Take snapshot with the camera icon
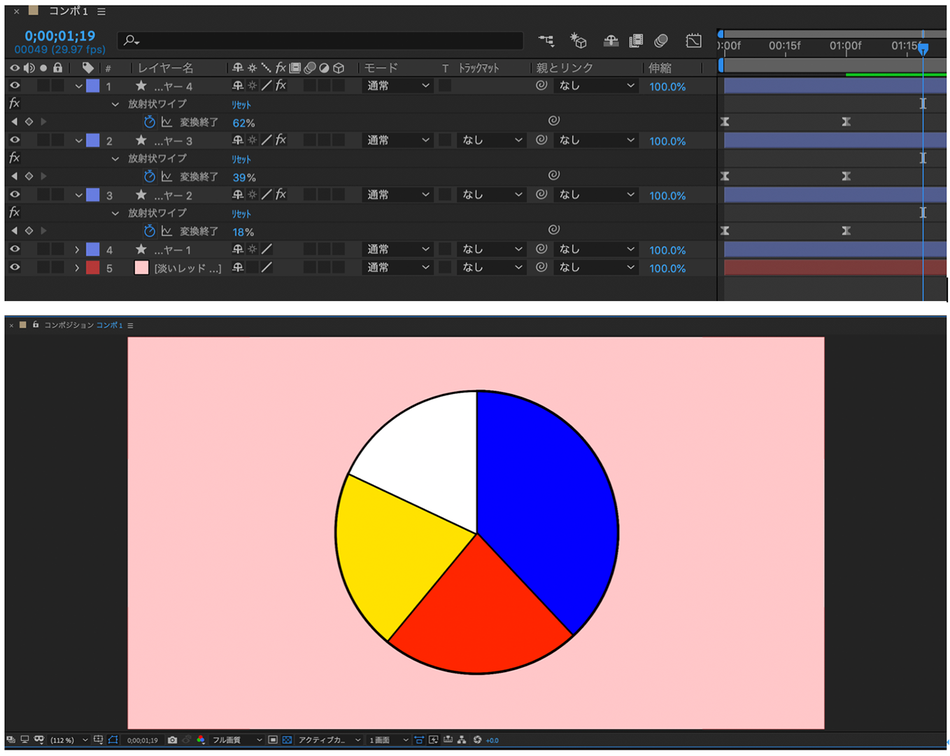 tap(172, 740)
